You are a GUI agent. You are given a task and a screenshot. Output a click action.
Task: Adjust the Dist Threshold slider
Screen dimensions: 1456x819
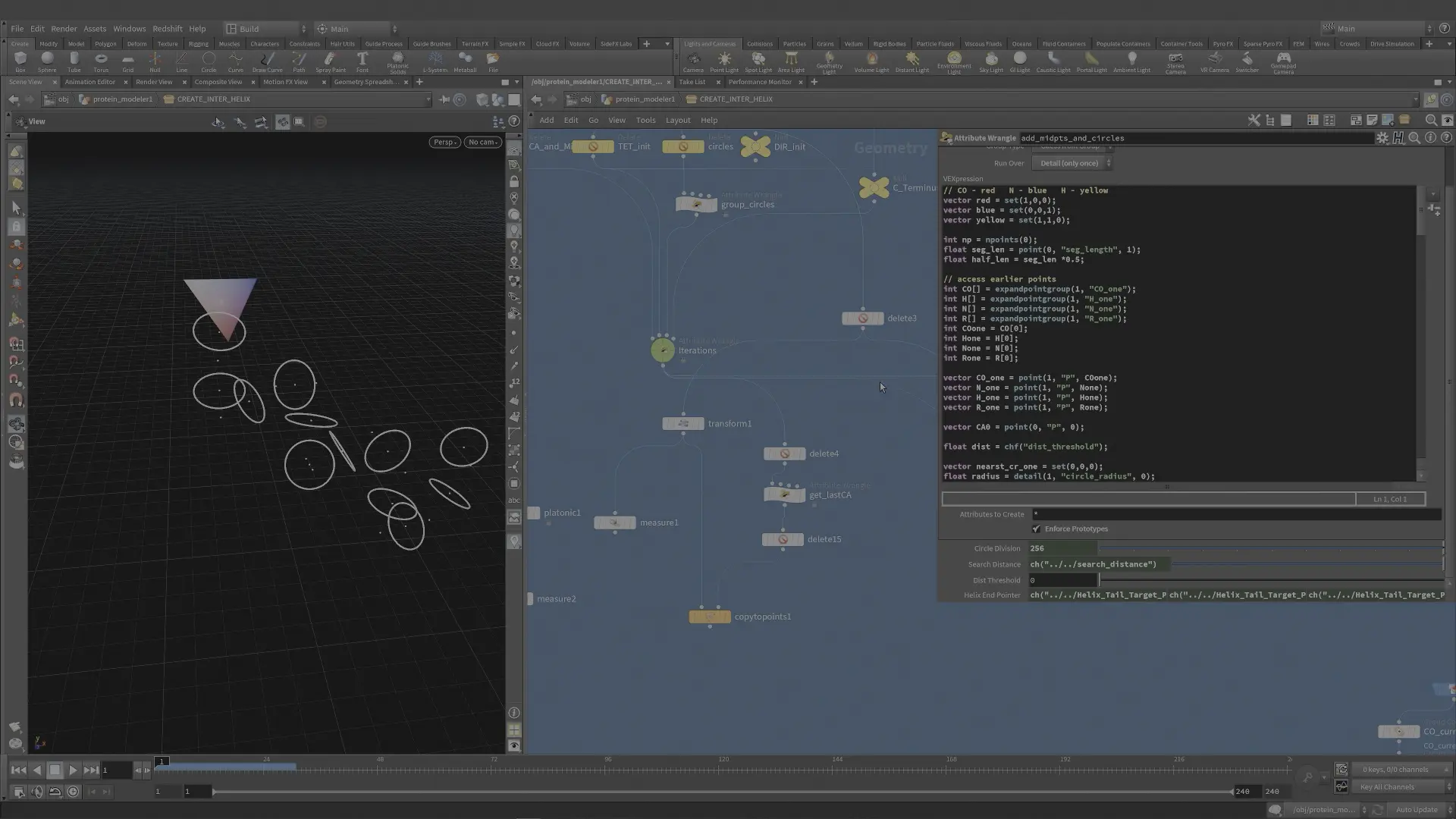pos(1271,580)
